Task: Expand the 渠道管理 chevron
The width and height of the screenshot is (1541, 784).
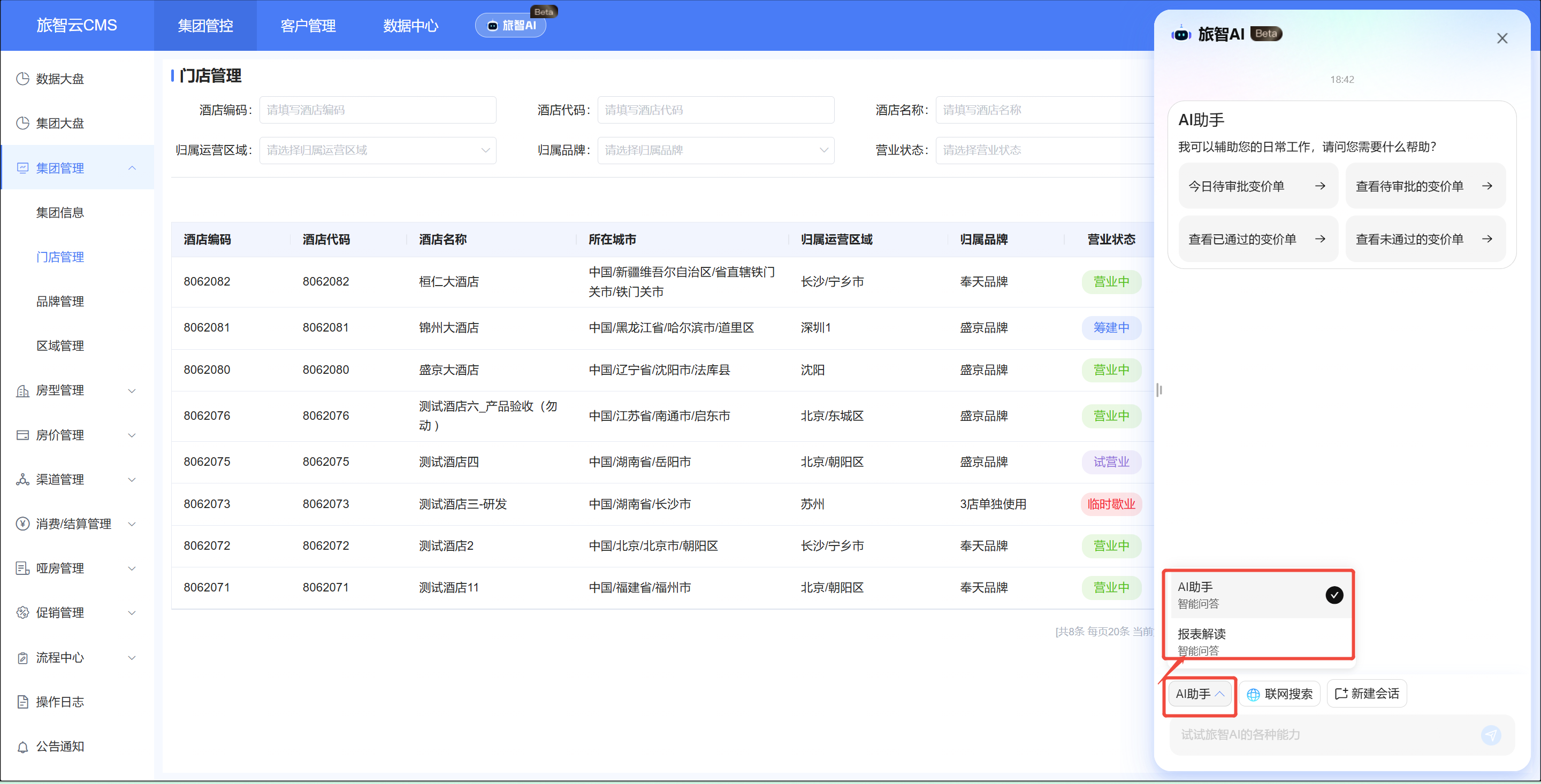Action: pos(132,479)
